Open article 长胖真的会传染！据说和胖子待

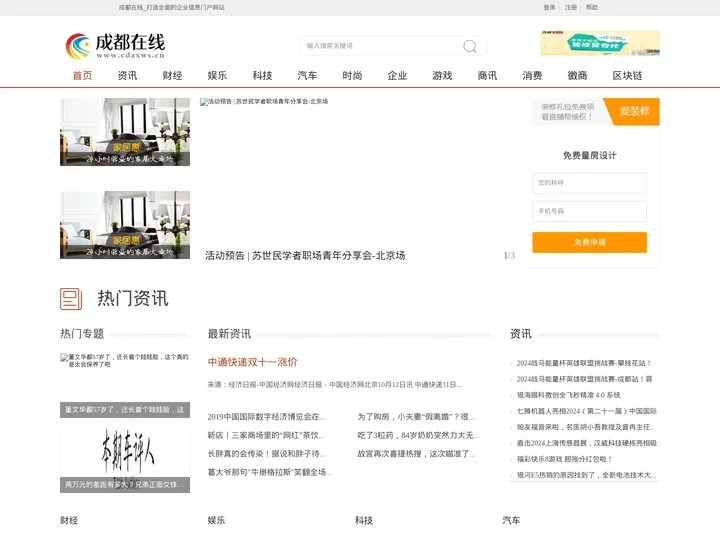(266, 454)
